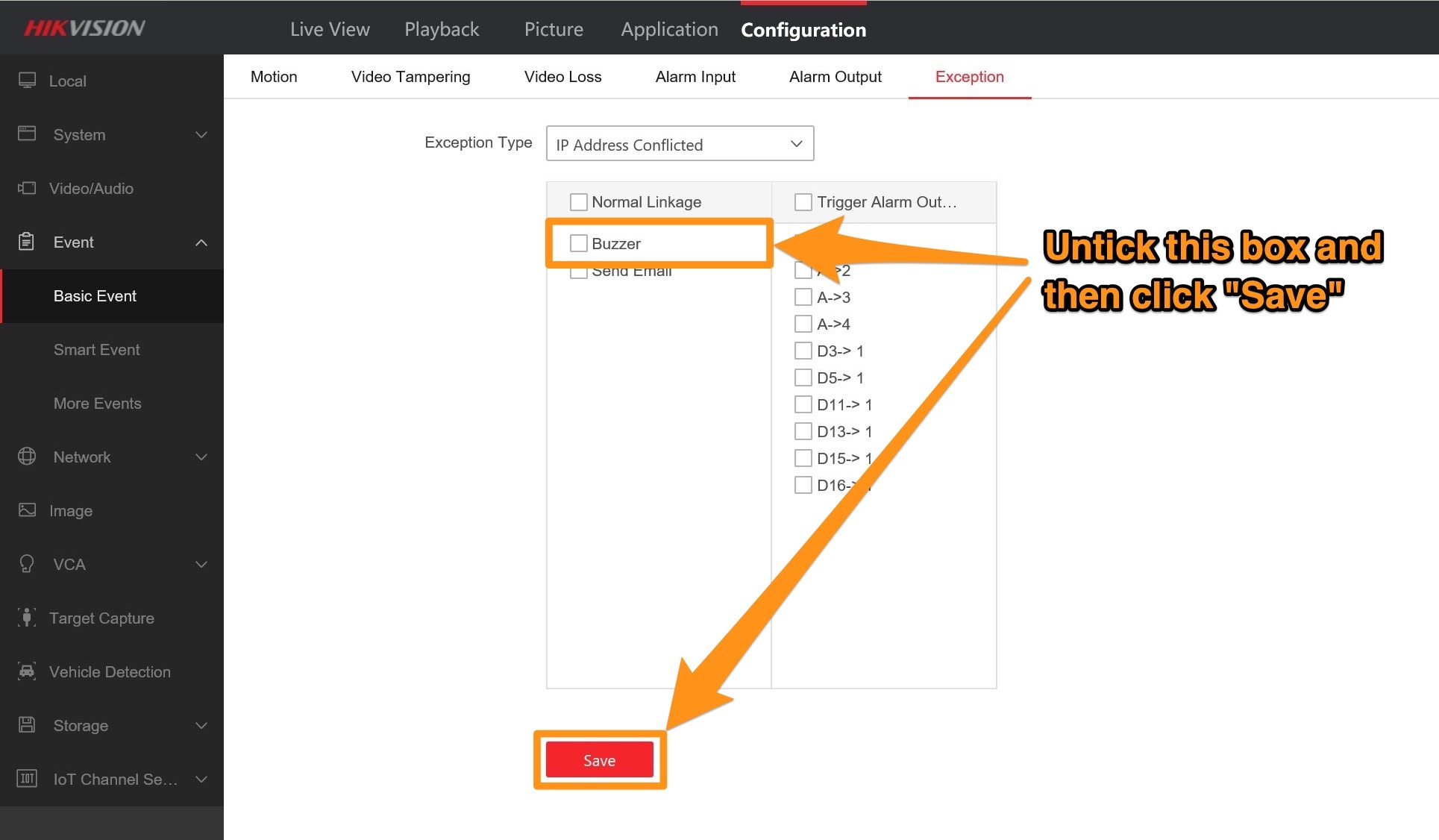Viewport: 1439px width, 840px height.
Task: Click the Network globe icon
Action: click(x=27, y=457)
